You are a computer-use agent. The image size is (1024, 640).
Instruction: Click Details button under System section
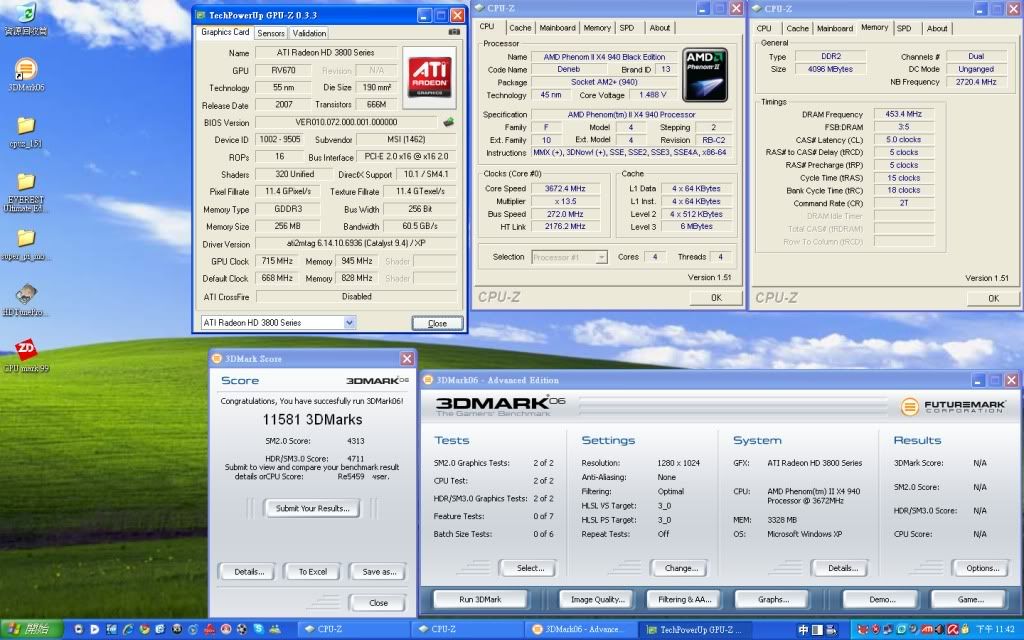point(842,568)
